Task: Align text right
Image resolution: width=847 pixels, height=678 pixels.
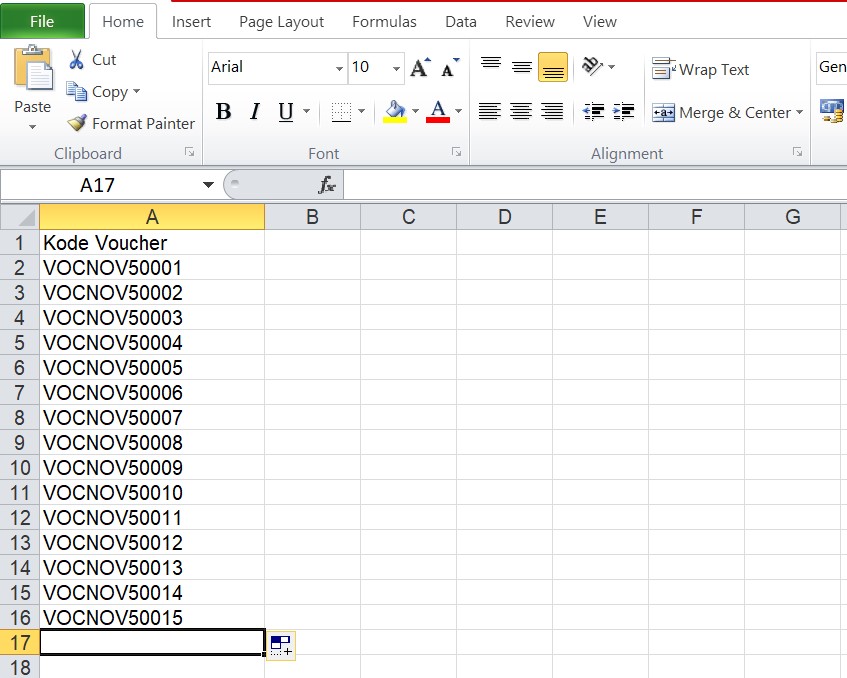Action: coord(552,112)
